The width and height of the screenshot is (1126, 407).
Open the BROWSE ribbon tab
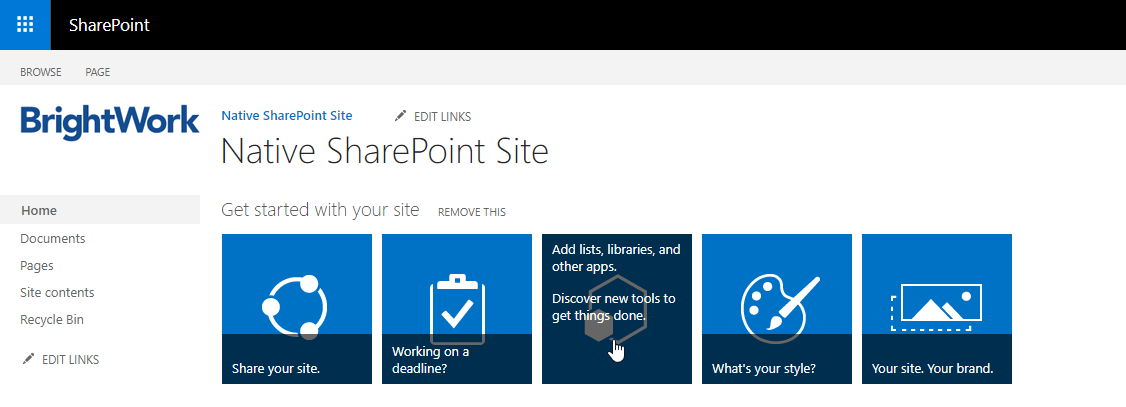(41, 72)
